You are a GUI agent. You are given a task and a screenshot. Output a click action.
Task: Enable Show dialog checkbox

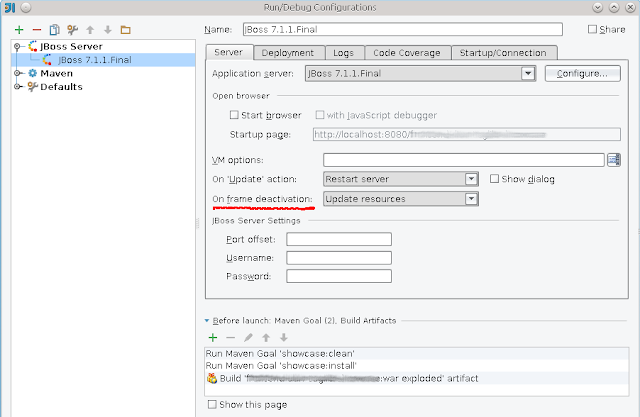point(494,179)
